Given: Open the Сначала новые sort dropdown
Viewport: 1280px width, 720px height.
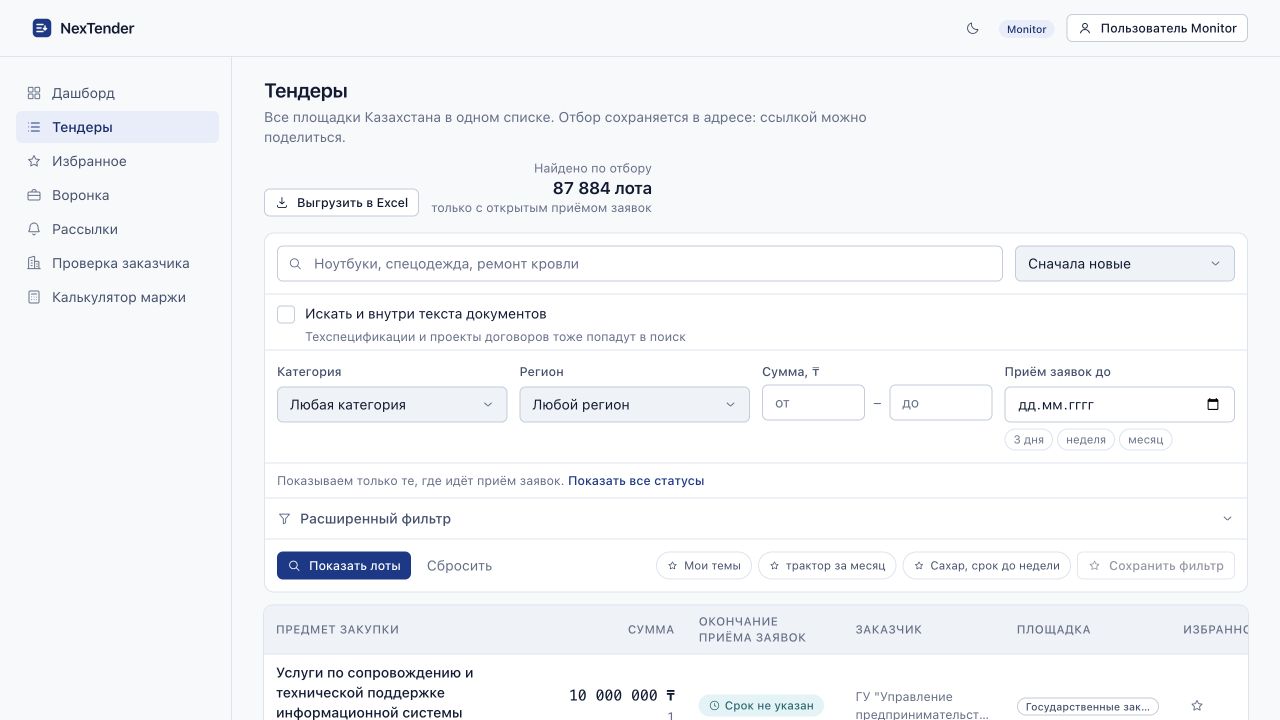Looking at the screenshot, I should (1124, 264).
